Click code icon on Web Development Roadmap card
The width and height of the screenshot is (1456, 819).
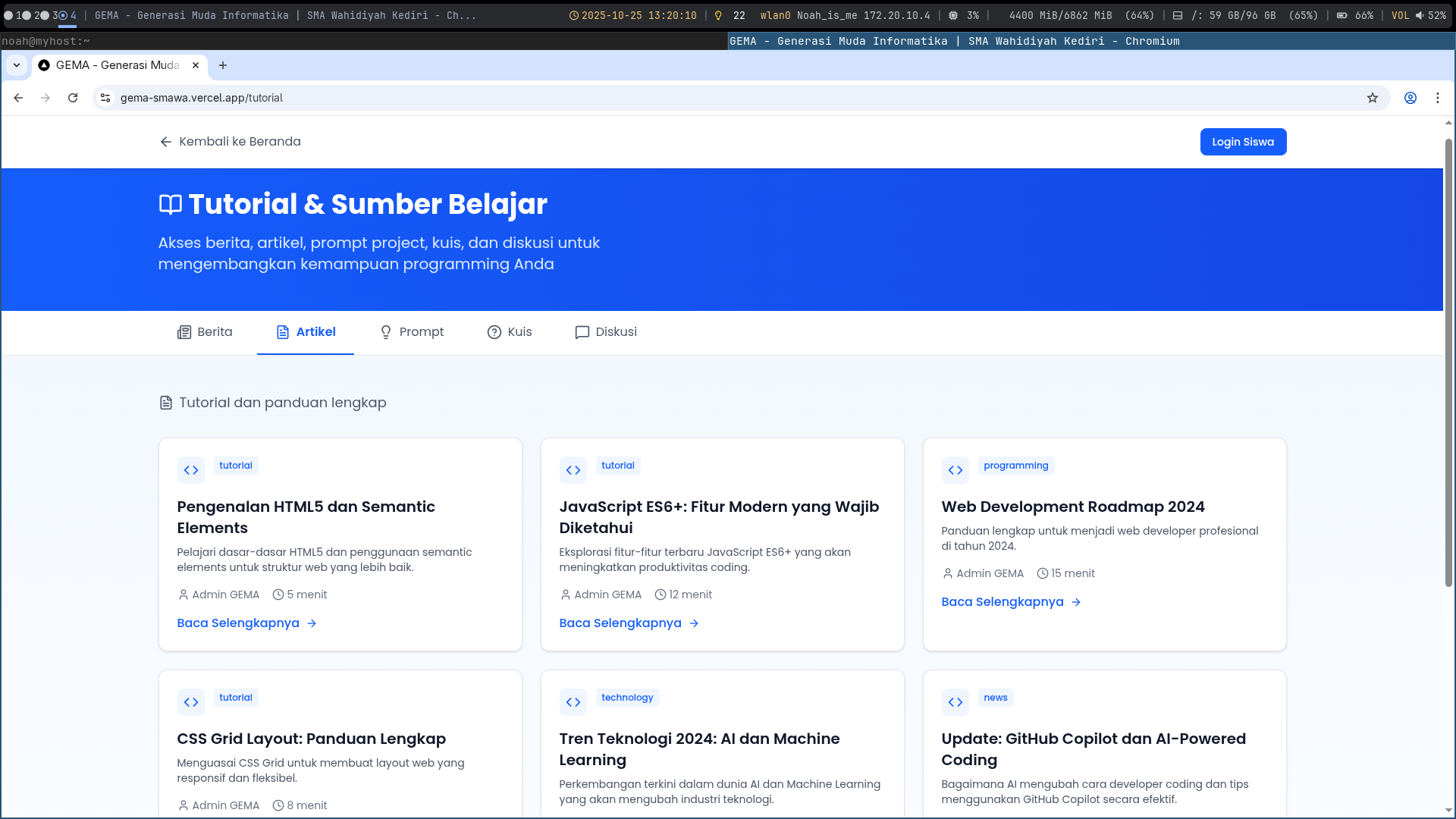(955, 470)
